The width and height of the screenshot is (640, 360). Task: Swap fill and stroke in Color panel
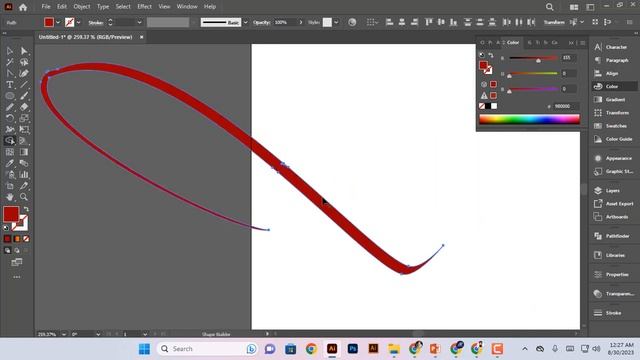[491, 56]
